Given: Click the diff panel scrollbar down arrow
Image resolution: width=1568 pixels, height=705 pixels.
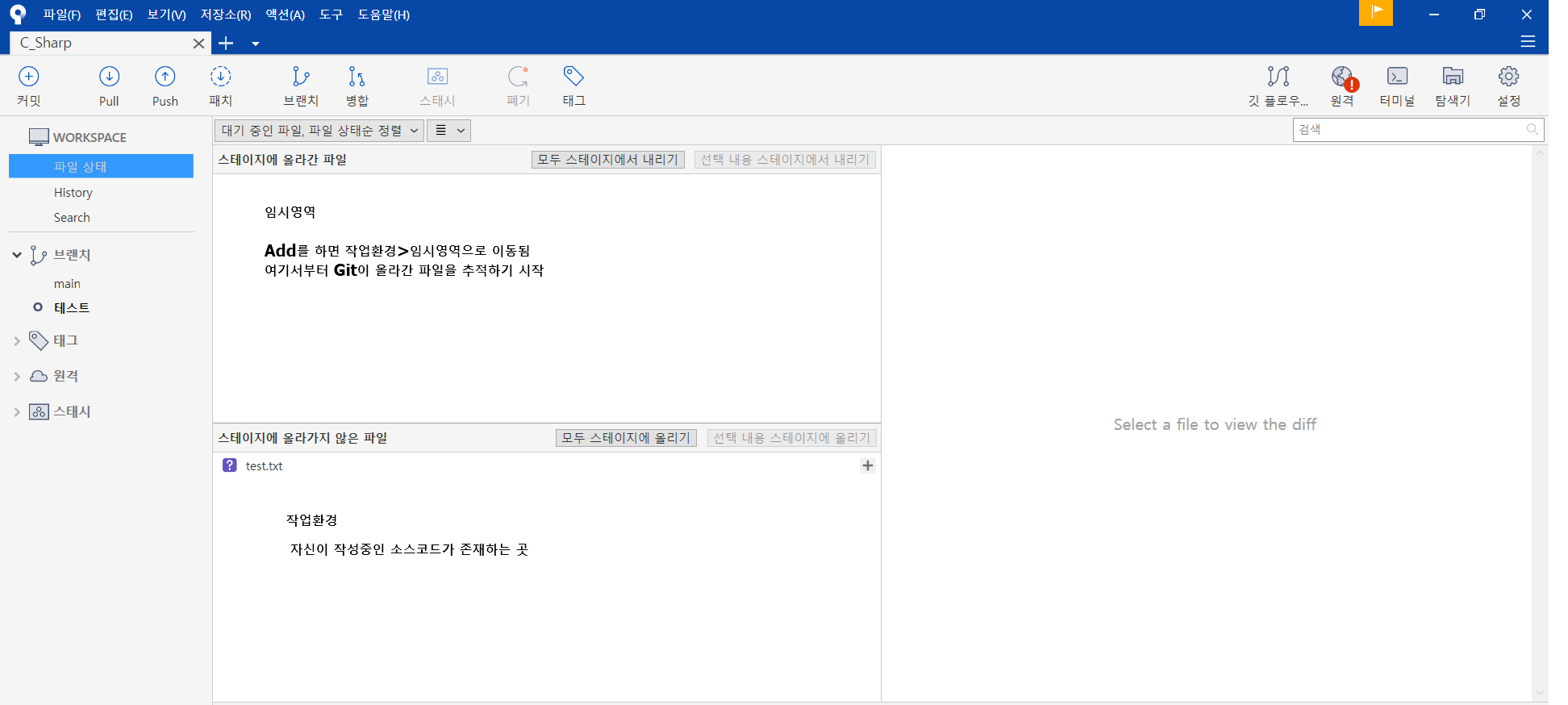Looking at the screenshot, I should (x=1540, y=693).
